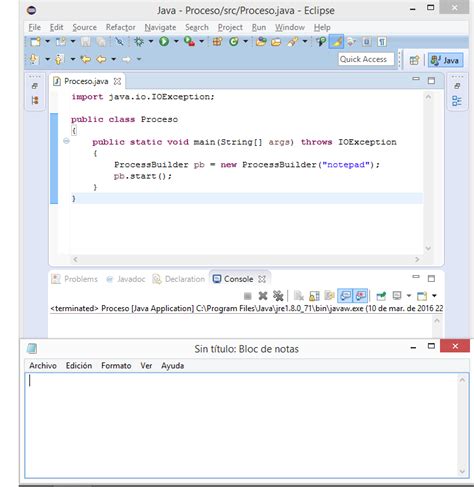Open the Refactor menu

click(x=120, y=27)
